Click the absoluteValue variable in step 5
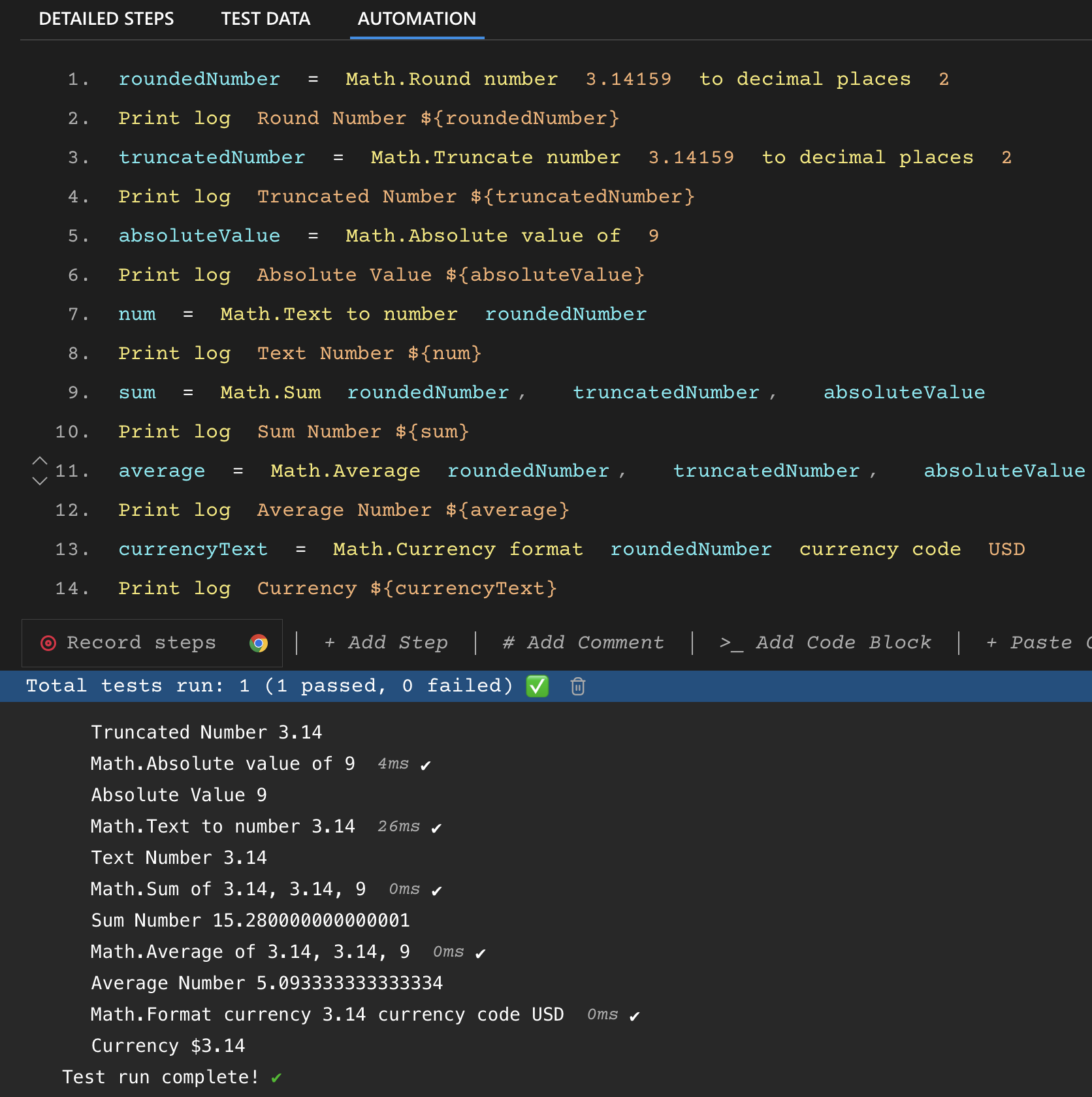Image resolution: width=1092 pixels, height=1097 pixels. coord(199,236)
